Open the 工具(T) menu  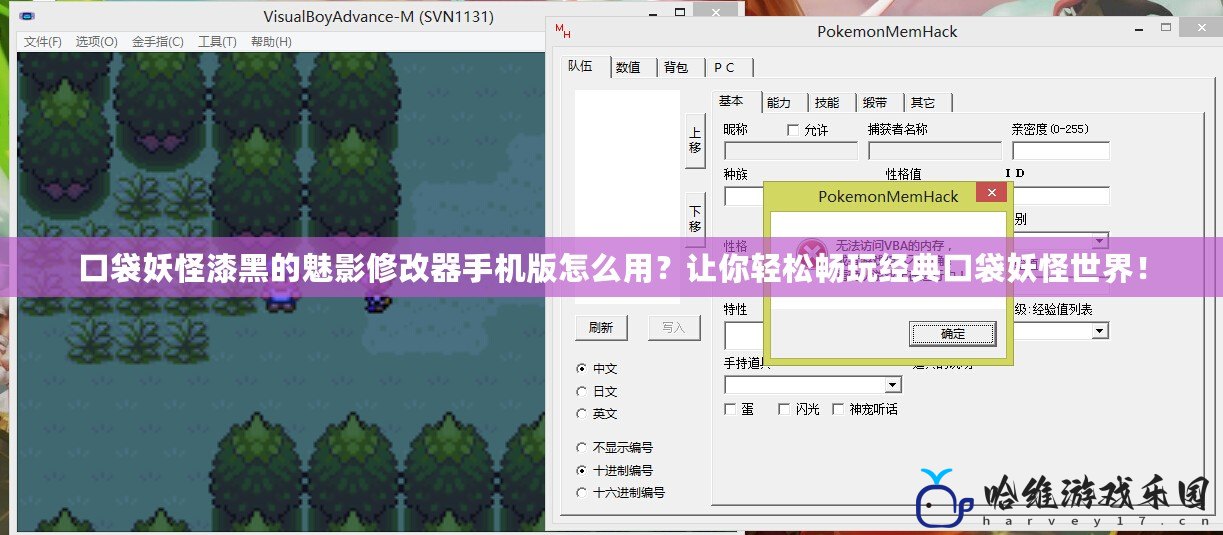coord(217,41)
